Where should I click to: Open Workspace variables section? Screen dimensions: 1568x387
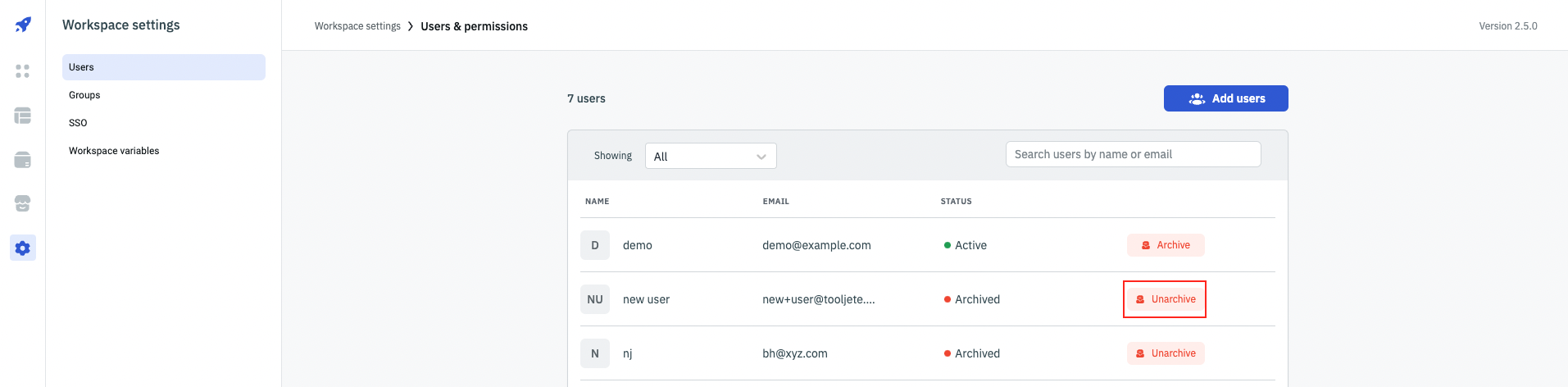pos(114,151)
